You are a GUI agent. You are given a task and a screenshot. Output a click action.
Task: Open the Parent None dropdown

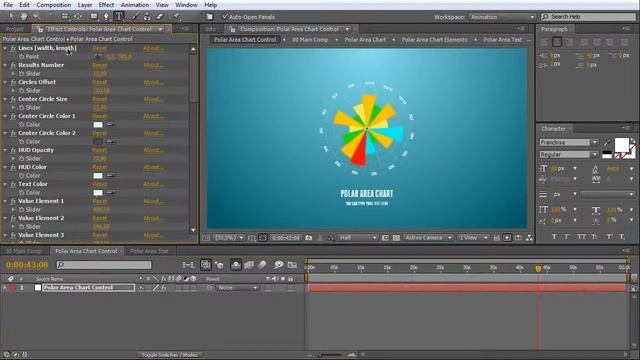click(238, 288)
